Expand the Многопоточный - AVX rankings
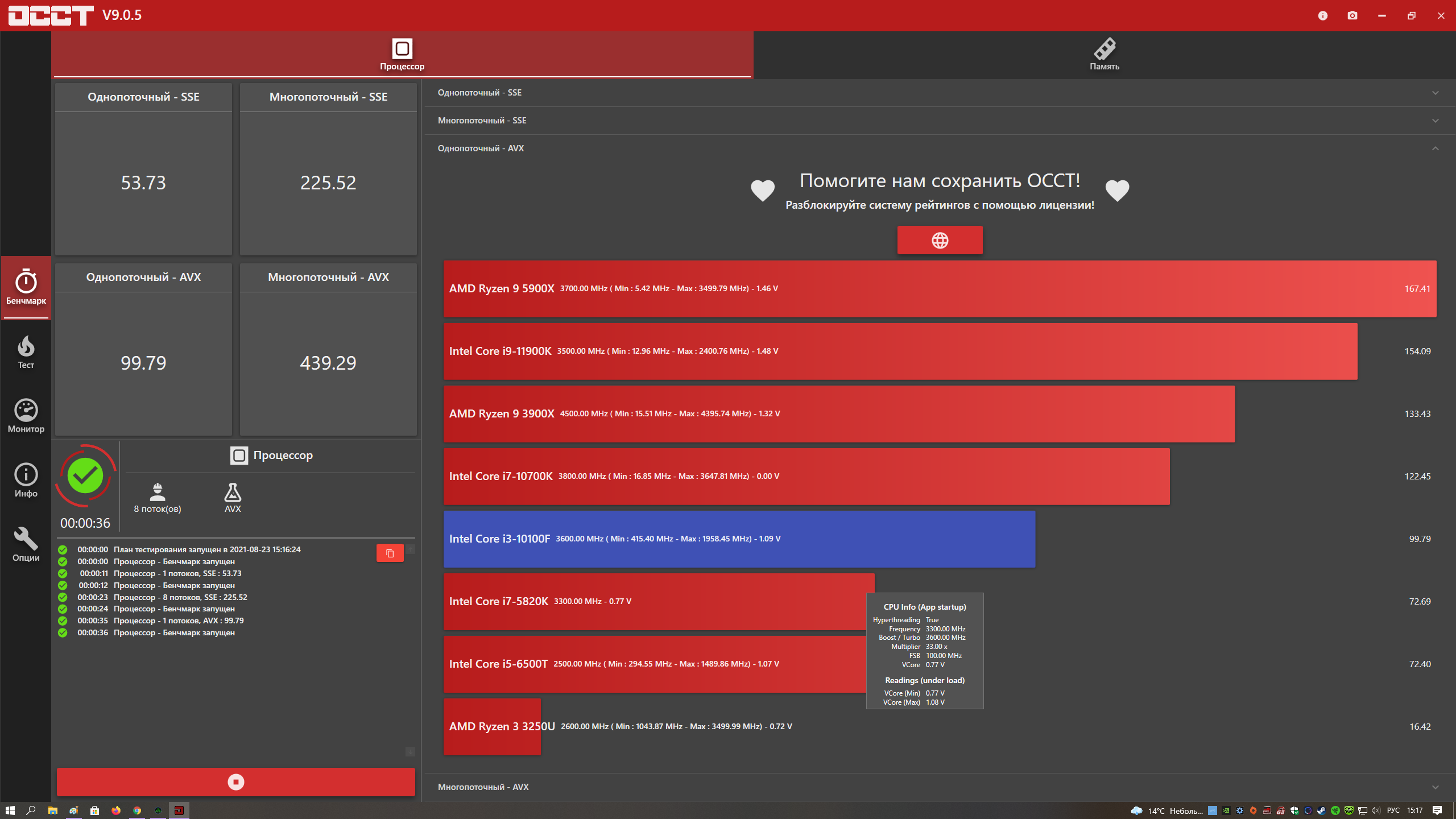This screenshot has height=819, width=1456. point(940,787)
